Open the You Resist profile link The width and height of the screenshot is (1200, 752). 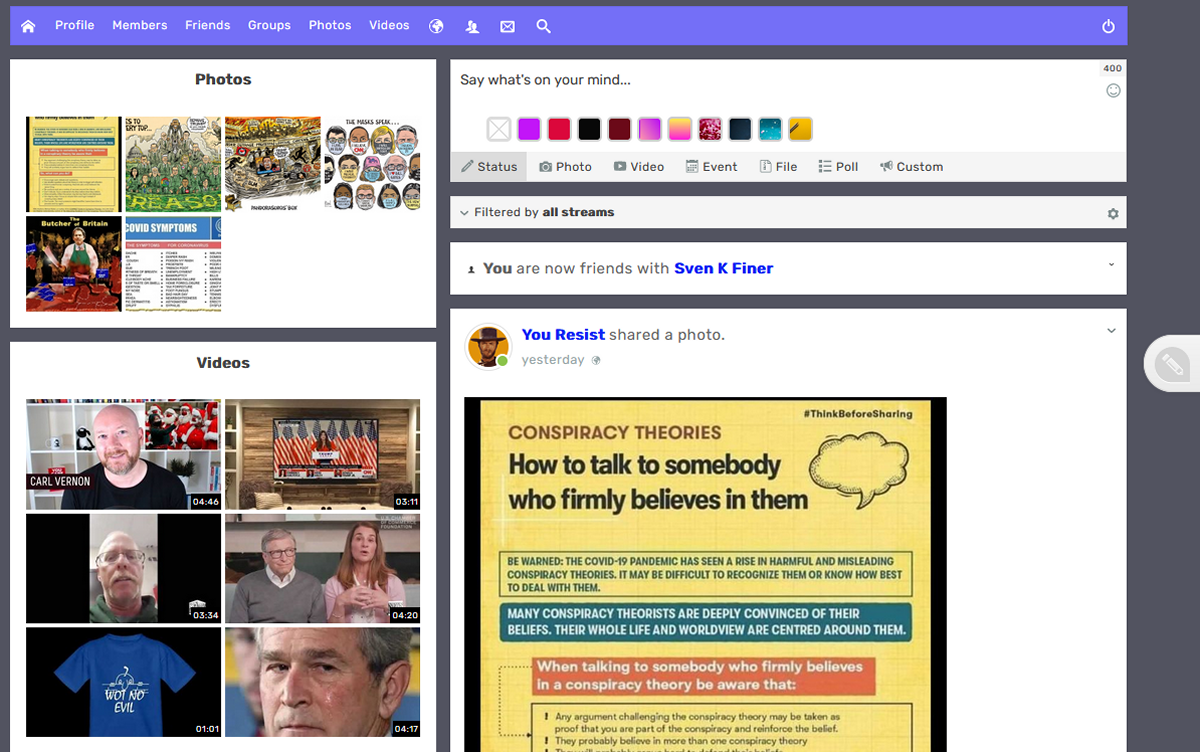point(563,335)
